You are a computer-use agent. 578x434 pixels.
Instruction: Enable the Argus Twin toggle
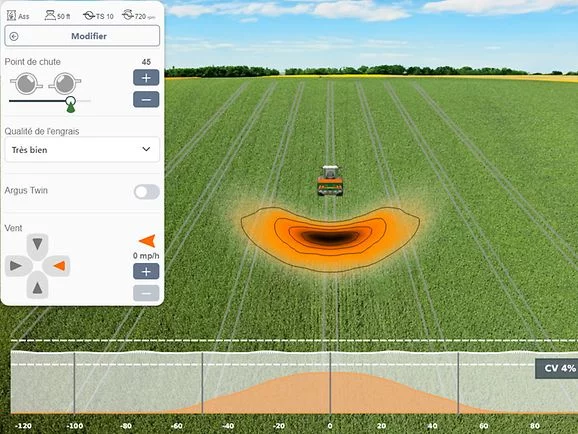pyautogui.click(x=147, y=192)
